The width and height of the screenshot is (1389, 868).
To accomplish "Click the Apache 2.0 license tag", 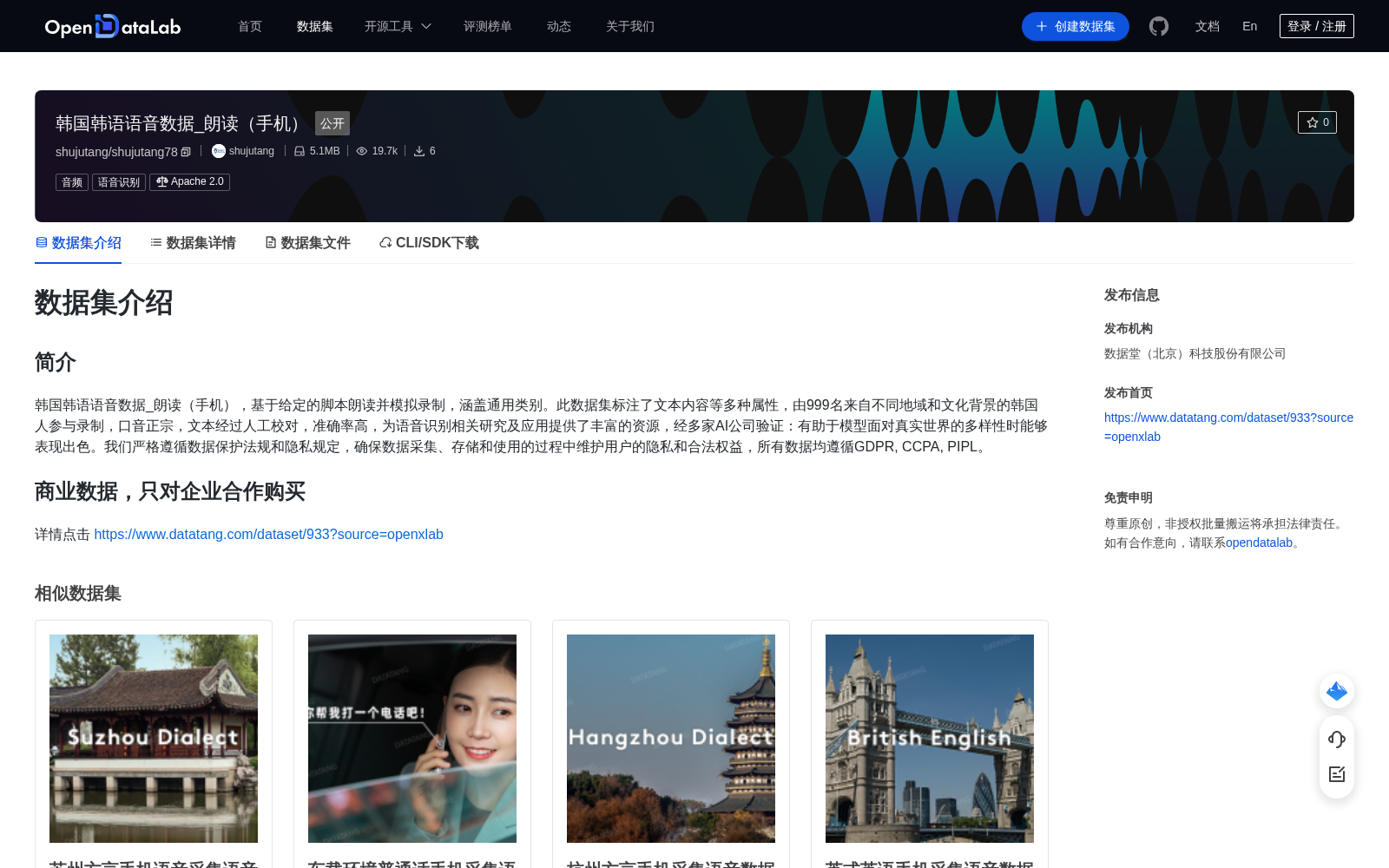I will pos(189,182).
